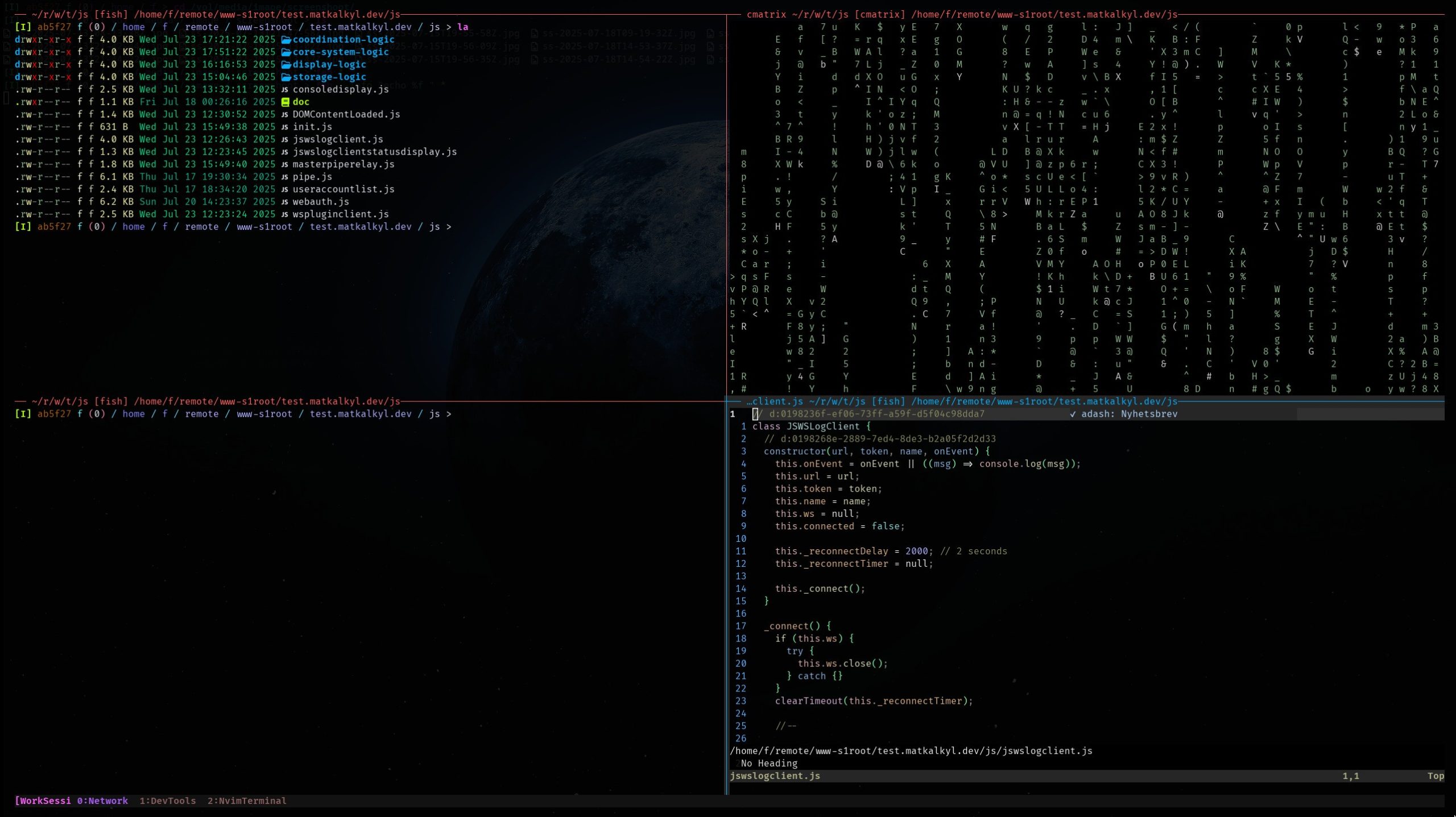Click the JS icon next to webauth.js

pyautogui.click(x=285, y=202)
